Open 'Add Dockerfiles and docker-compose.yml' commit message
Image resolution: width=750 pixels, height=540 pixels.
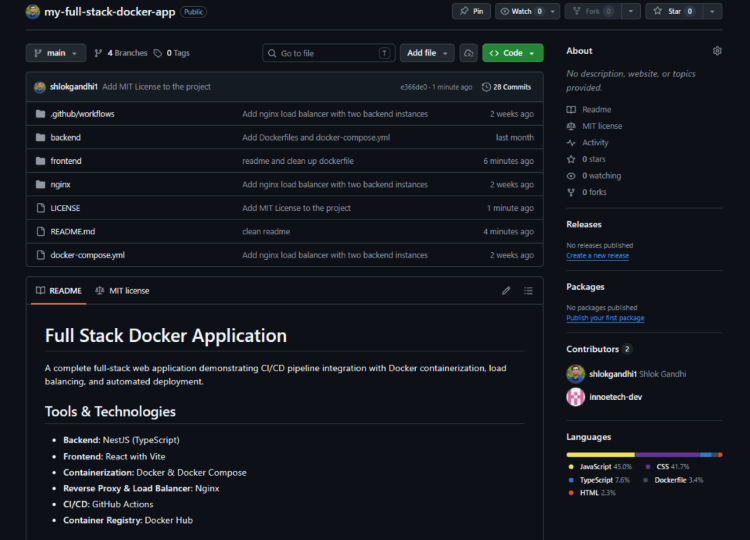tap(316, 137)
